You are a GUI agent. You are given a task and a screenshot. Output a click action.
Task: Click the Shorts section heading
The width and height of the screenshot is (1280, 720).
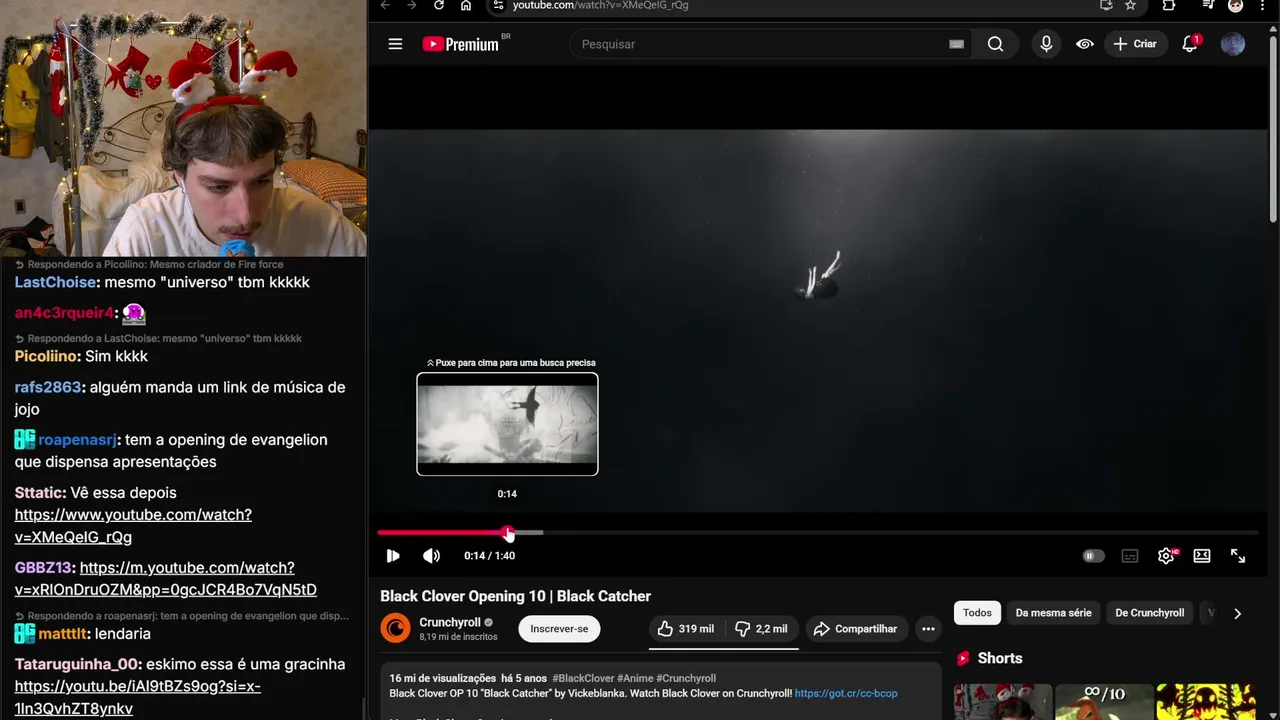coord(1000,658)
